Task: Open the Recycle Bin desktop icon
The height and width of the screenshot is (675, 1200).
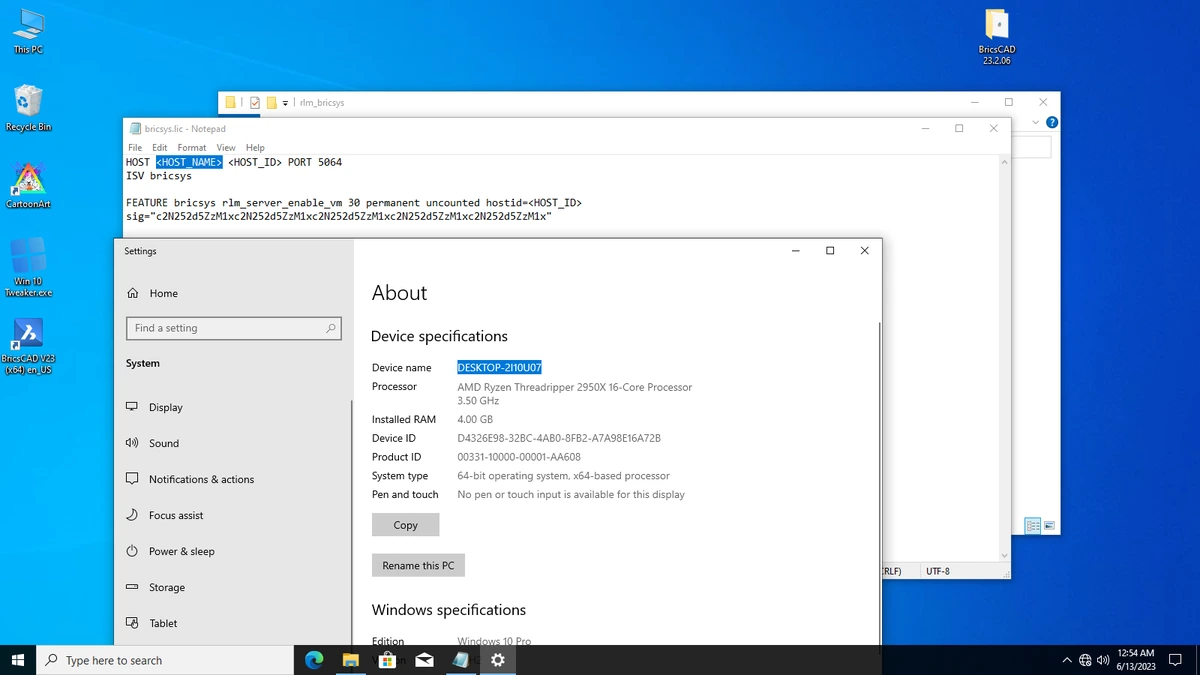Action: pyautogui.click(x=28, y=107)
